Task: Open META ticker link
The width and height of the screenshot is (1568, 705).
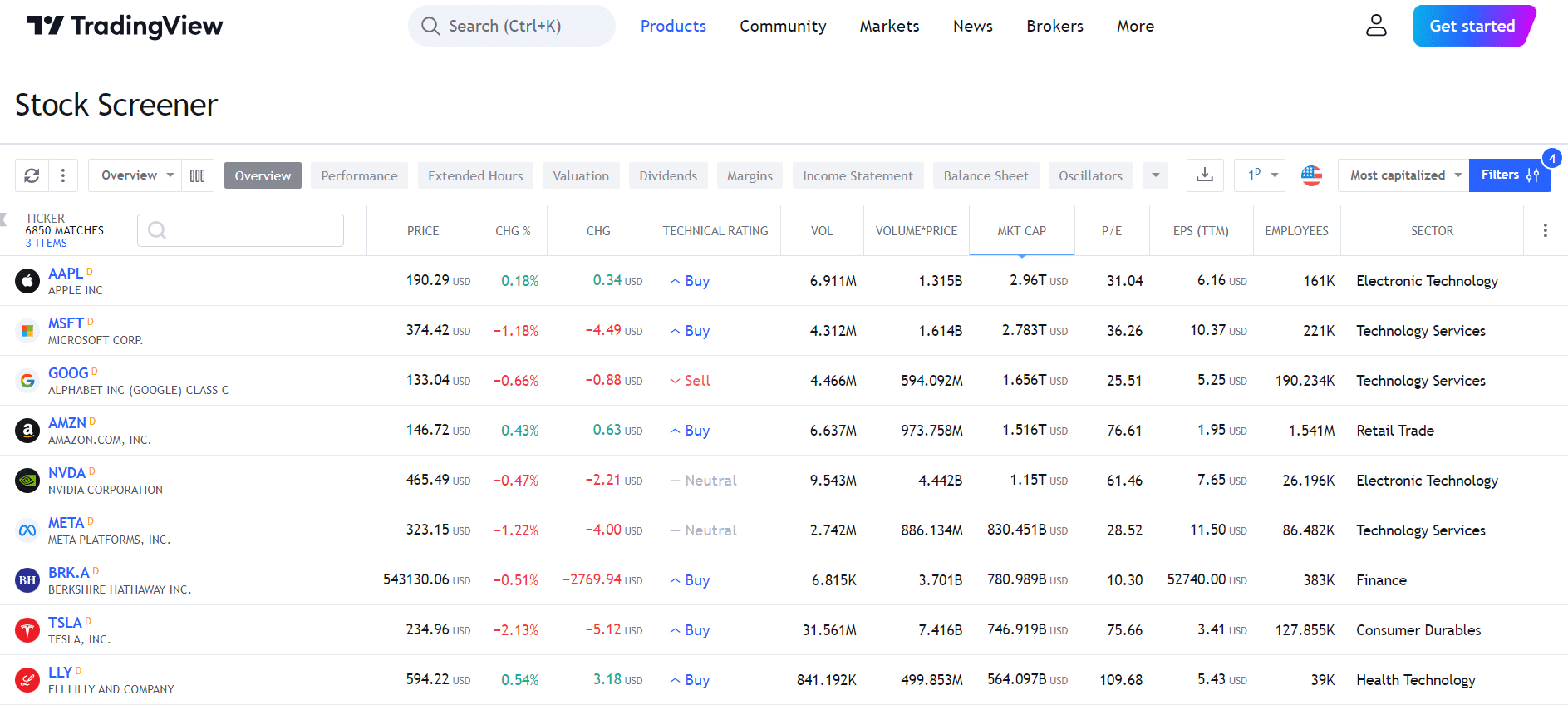Action: (x=66, y=523)
